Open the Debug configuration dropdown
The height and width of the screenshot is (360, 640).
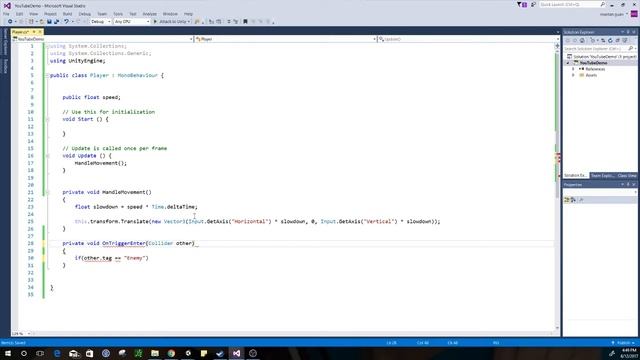pyautogui.click(x=100, y=21)
